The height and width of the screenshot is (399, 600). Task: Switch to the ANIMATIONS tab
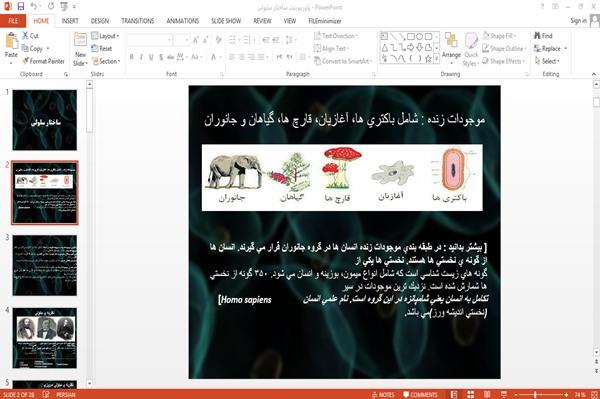point(183,21)
